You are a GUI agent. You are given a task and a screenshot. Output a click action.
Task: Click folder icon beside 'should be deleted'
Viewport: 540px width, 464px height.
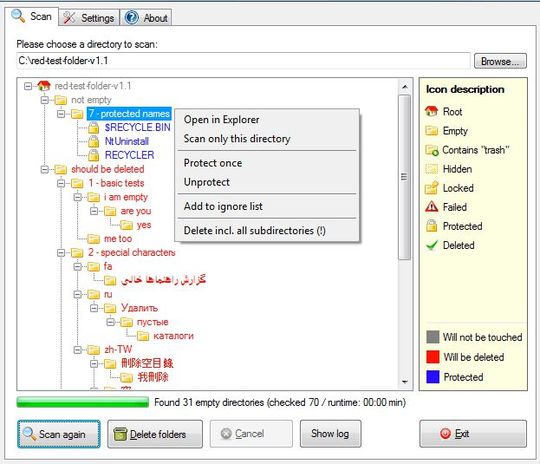[60, 169]
